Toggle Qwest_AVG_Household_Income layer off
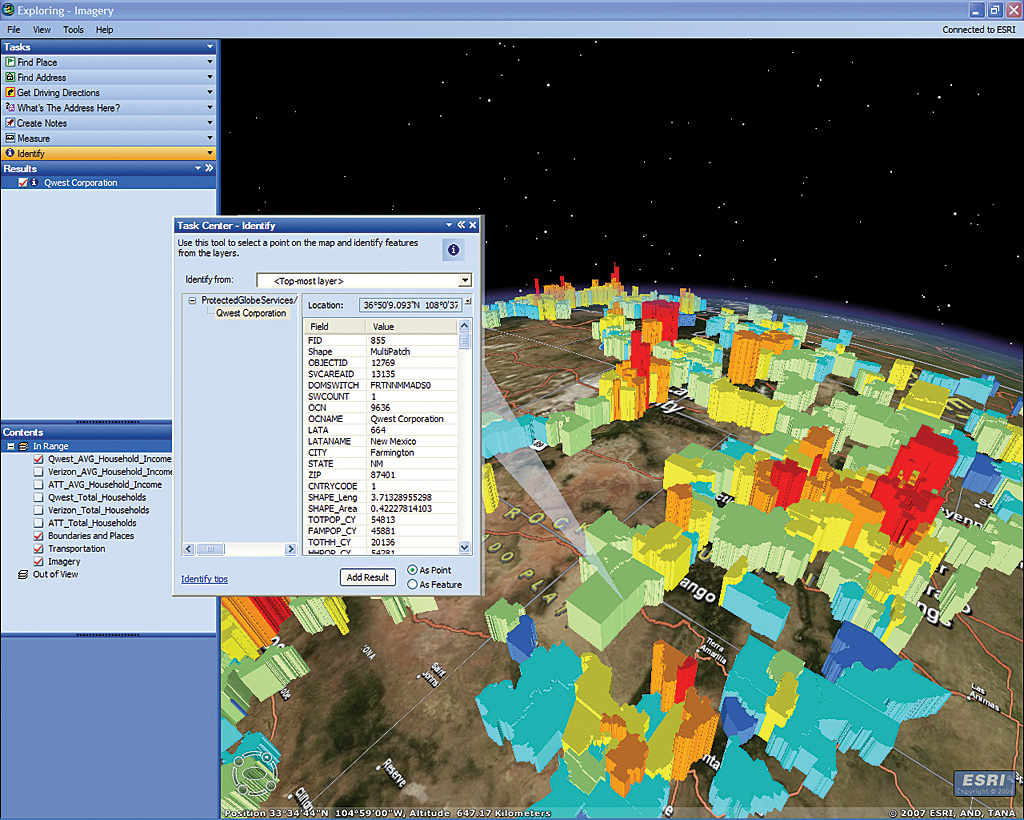This screenshot has width=1024, height=820. (39, 459)
